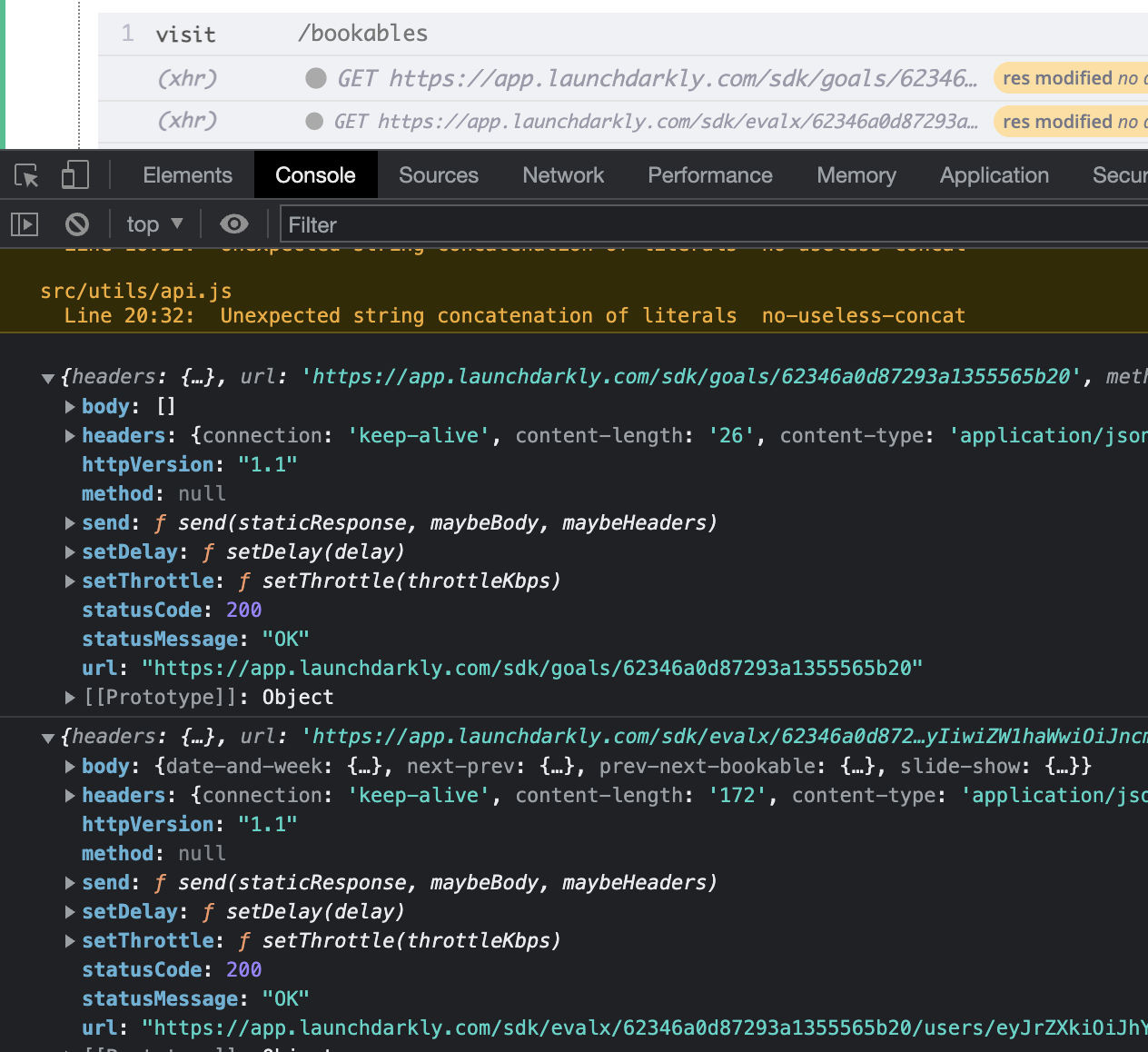Viewport: 1148px width, 1052px height.
Task: Show the console sidebar panel icon
Action: pos(25,224)
